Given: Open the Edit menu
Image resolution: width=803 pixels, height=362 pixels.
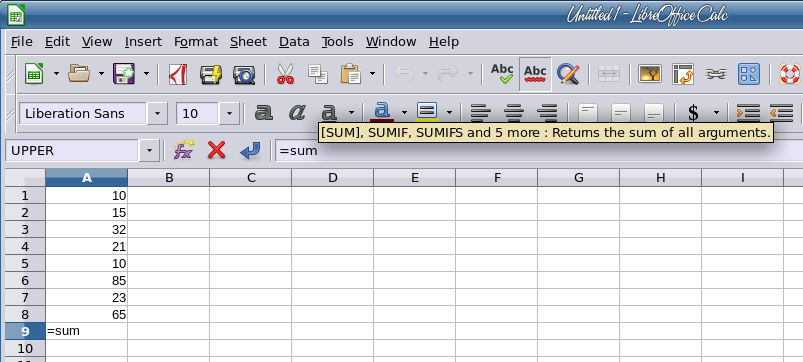Looking at the screenshot, I should click(x=57, y=41).
